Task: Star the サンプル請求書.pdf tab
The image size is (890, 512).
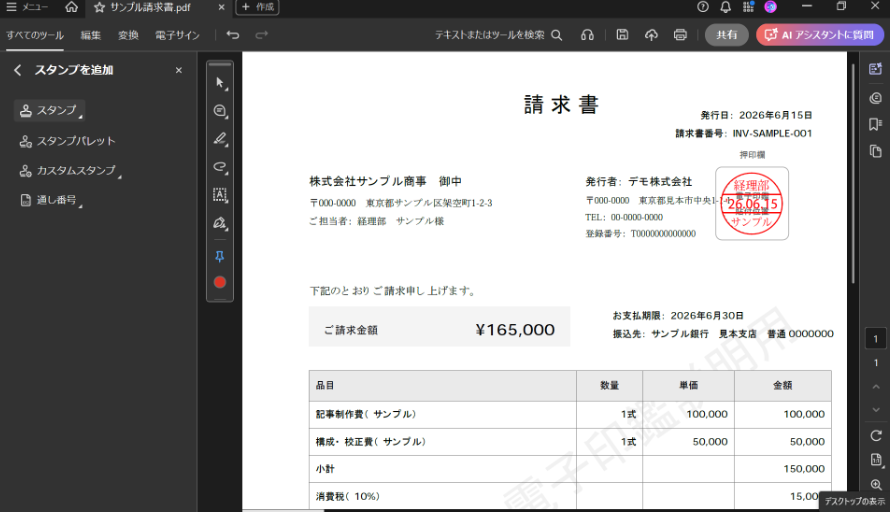Action: (100, 7)
